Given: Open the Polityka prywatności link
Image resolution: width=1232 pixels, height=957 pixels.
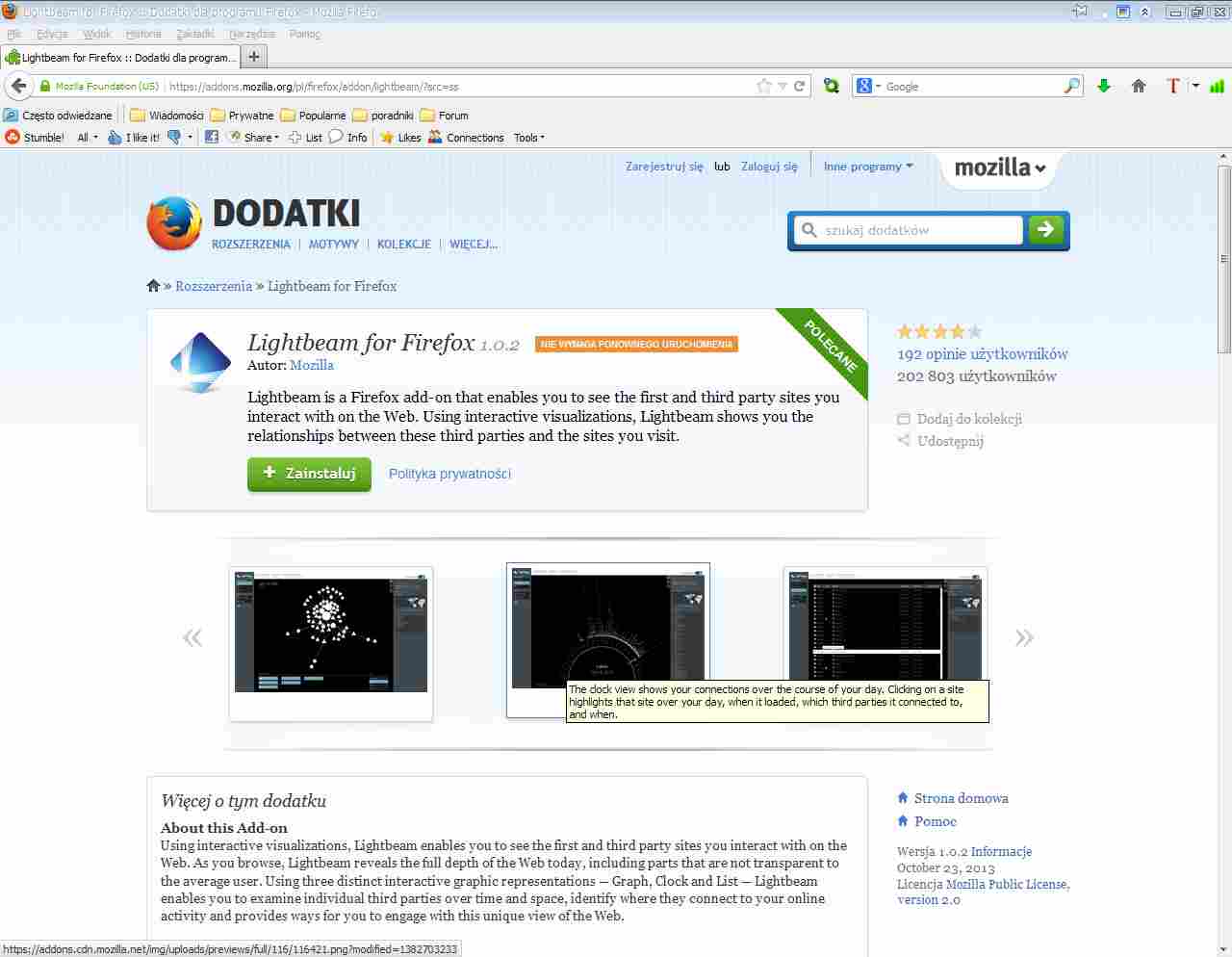Looking at the screenshot, I should pos(449,474).
